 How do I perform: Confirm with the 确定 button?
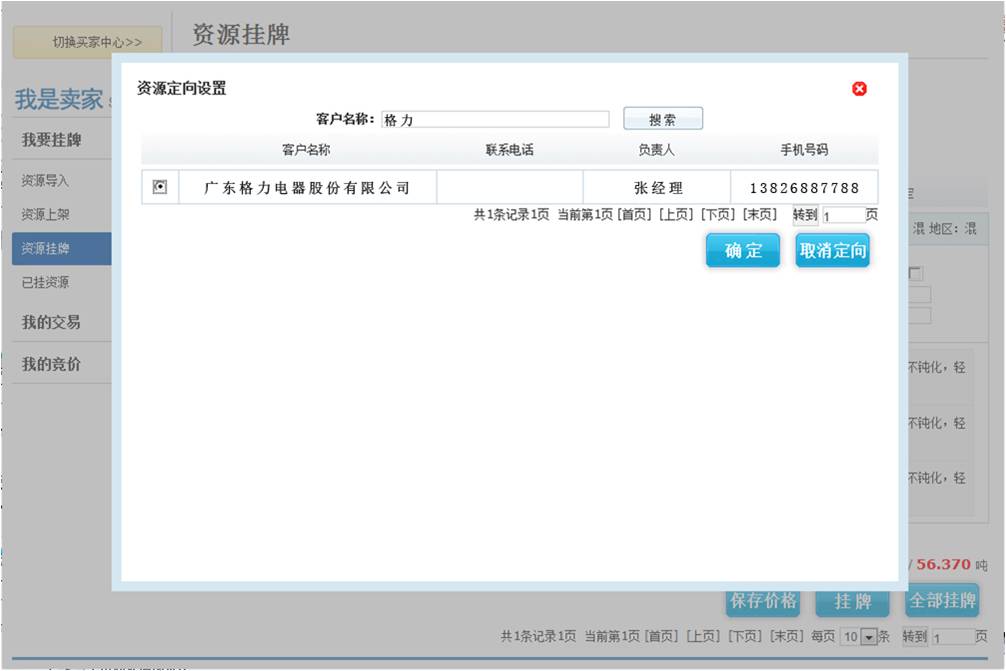pos(742,251)
